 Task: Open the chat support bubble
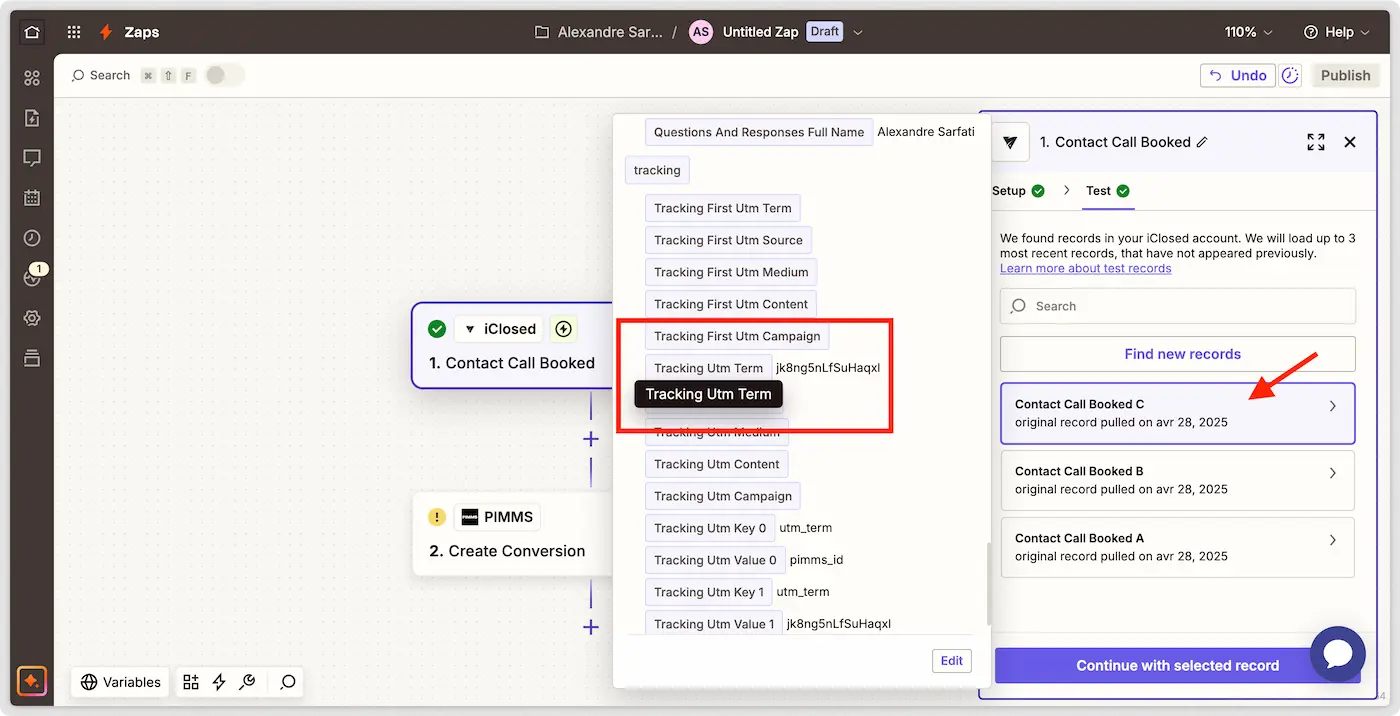point(1338,654)
